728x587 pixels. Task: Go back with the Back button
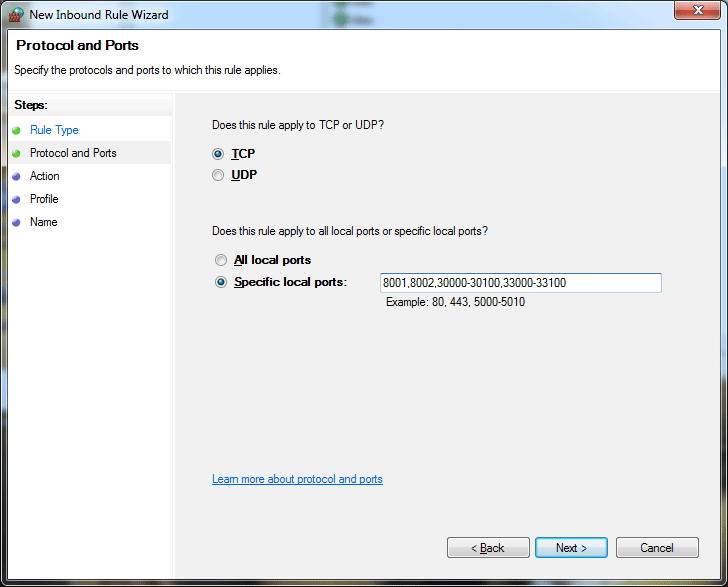point(488,548)
